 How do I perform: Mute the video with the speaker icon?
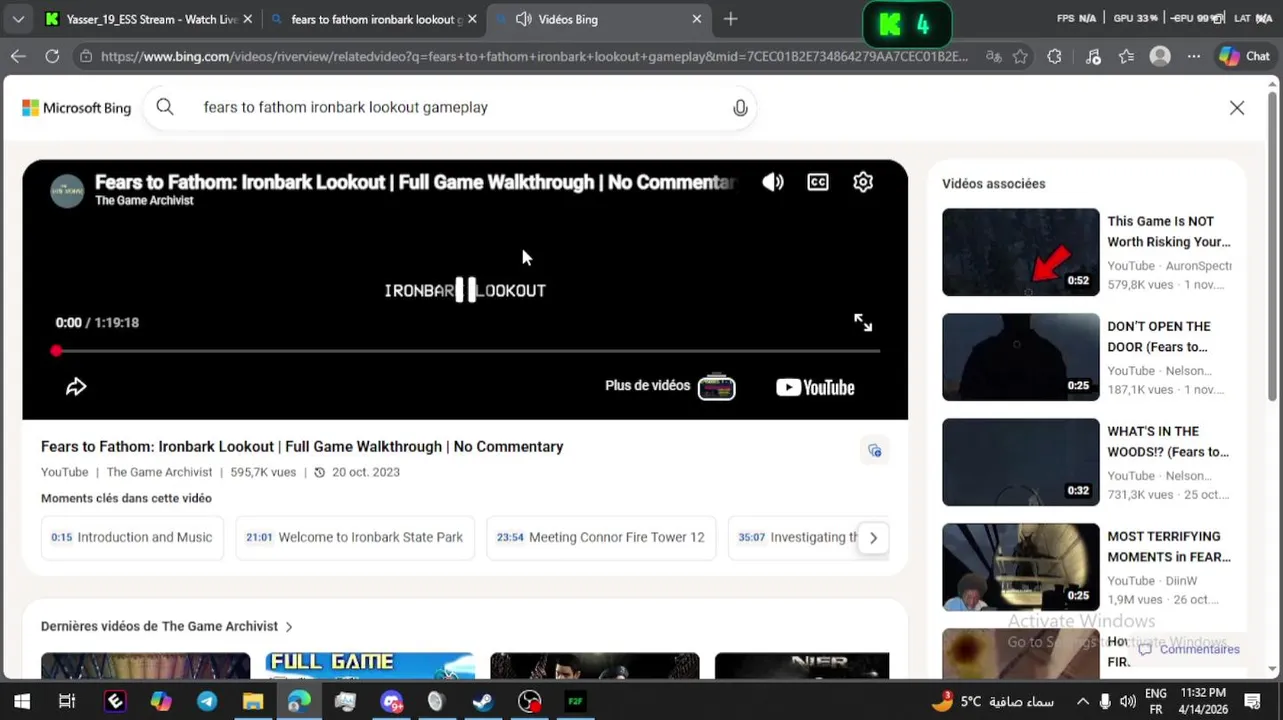(773, 182)
